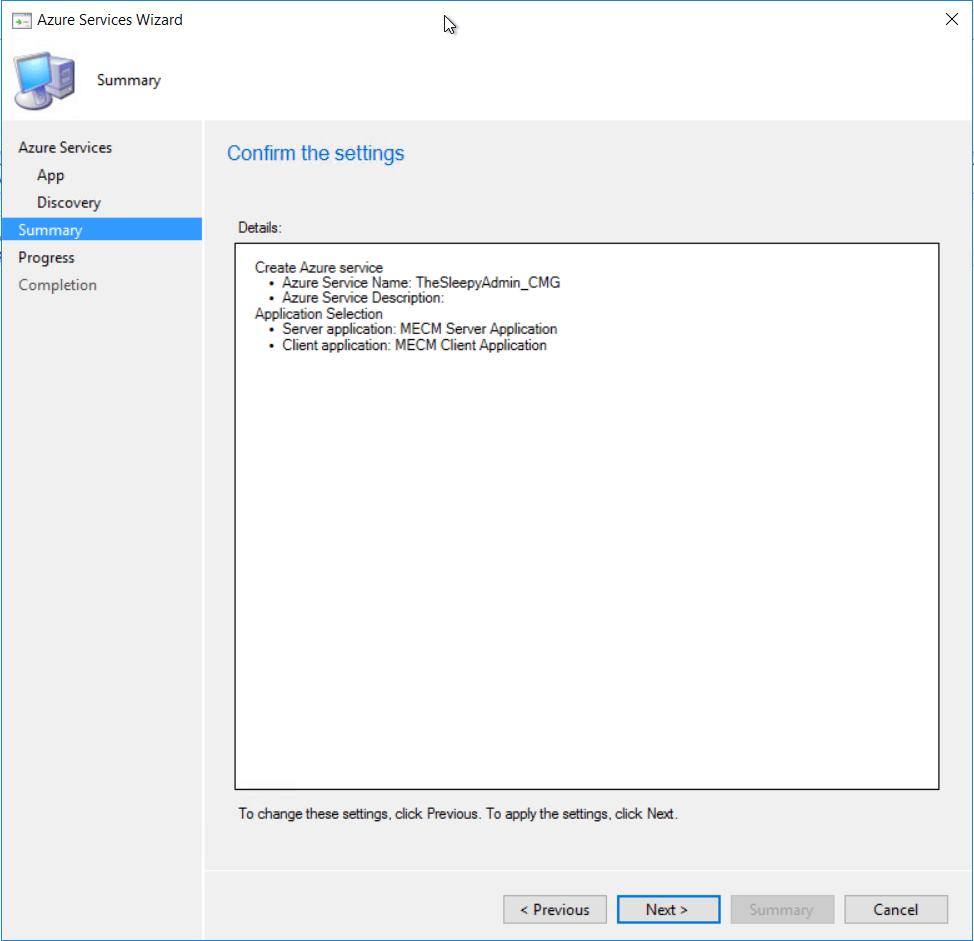Screen dimensions: 974x941
Task: Cancel the Azure Services Wizard
Action: 895,909
